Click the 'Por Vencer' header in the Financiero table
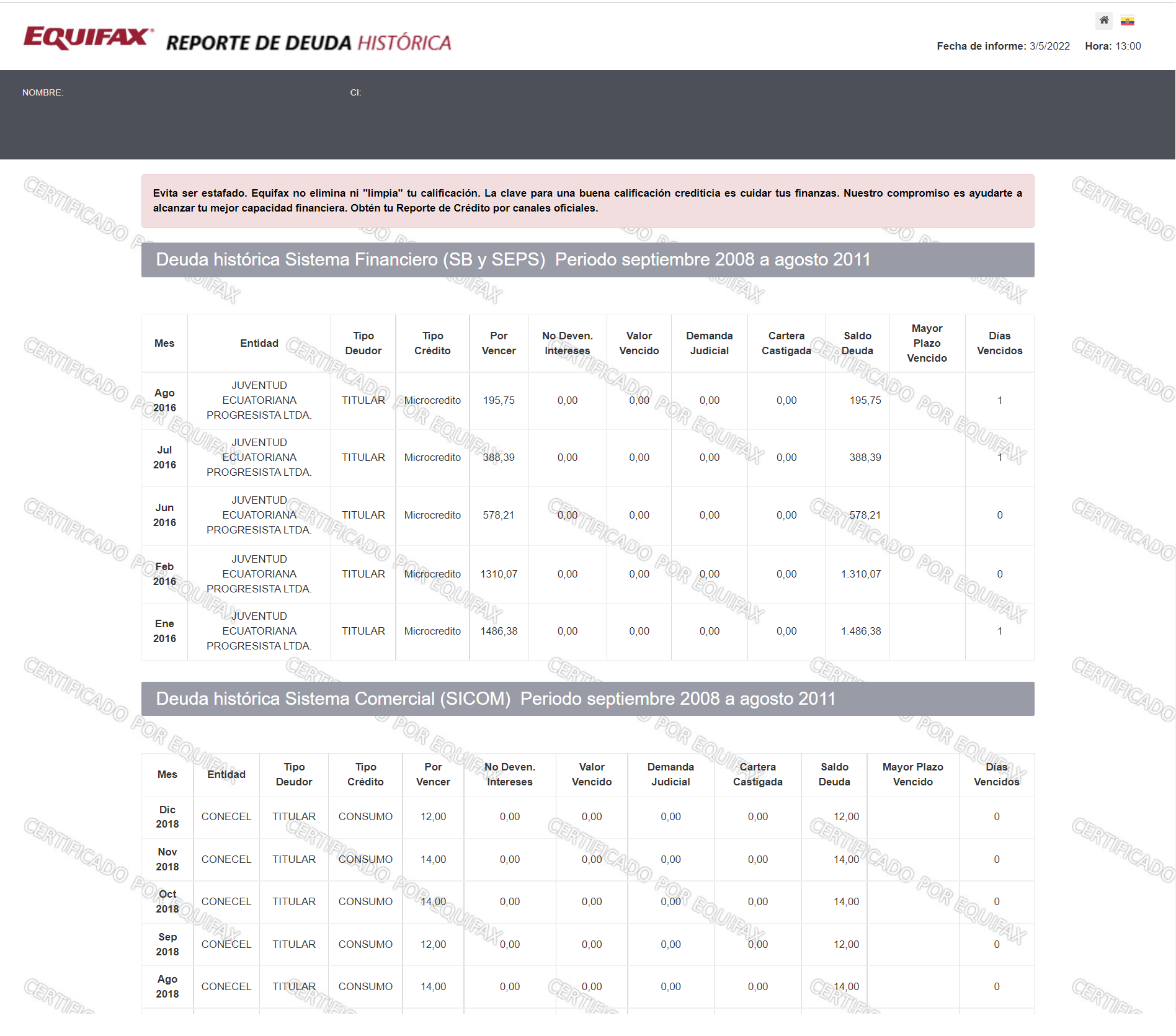The image size is (1176, 1036). click(x=499, y=343)
